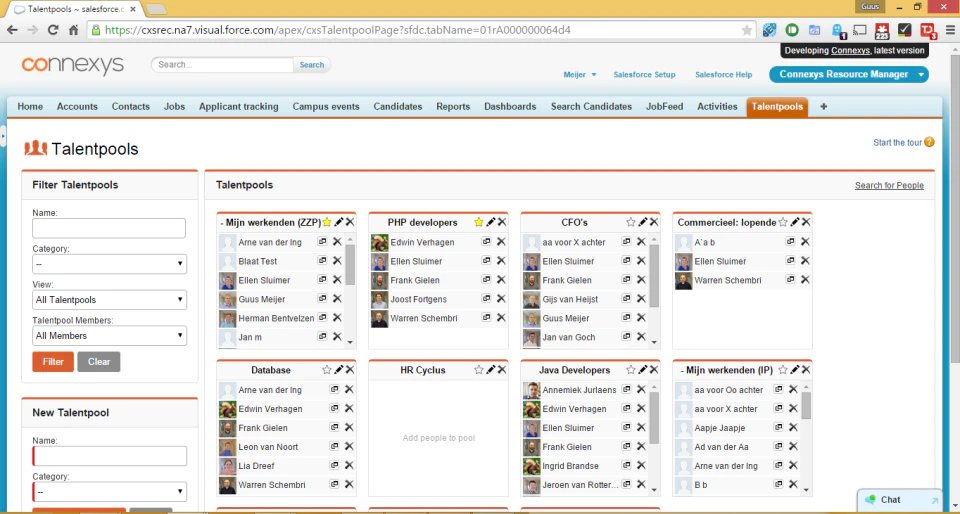960x514 pixels.
Task: Click the header Search button
Action: pos(312,65)
